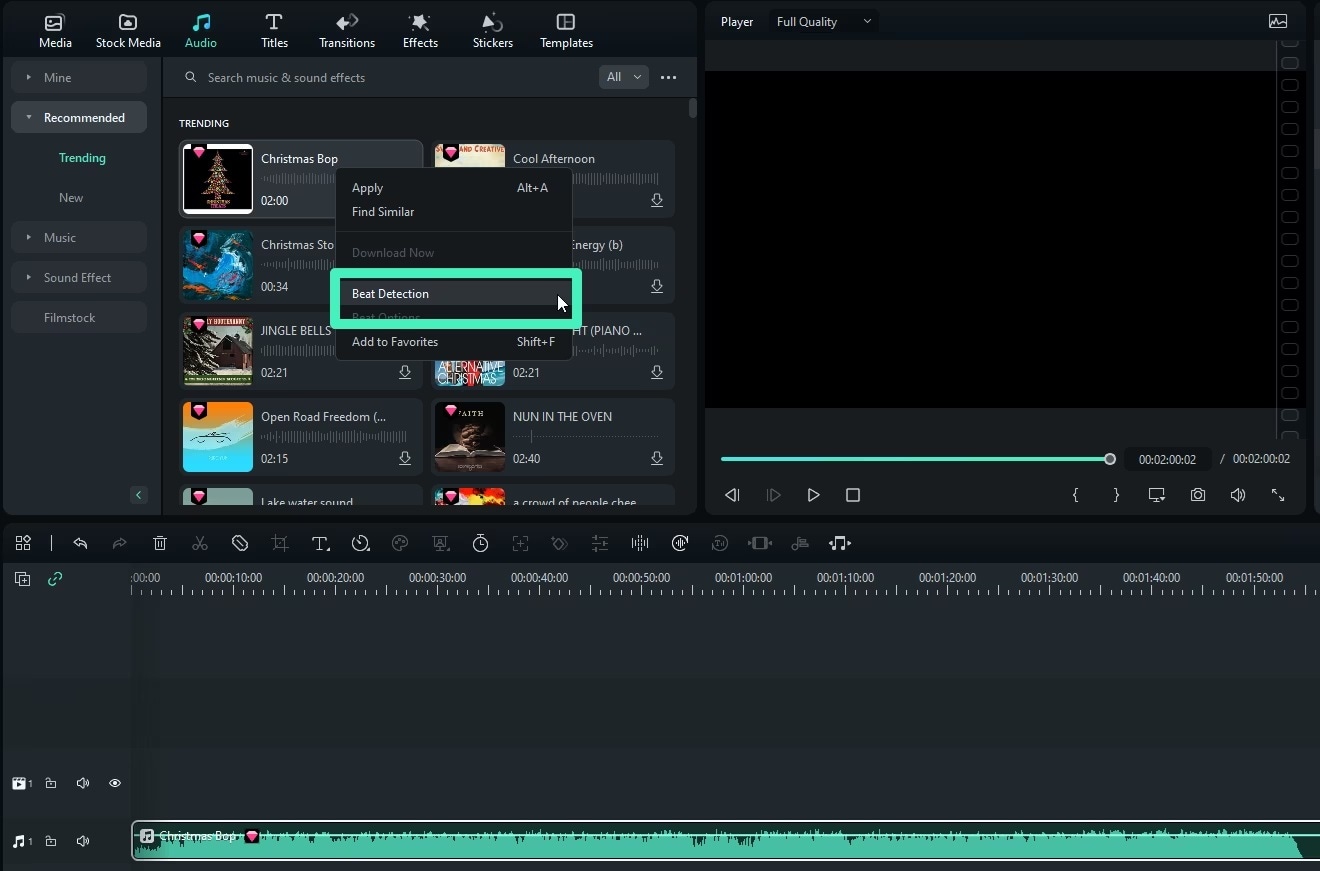This screenshot has width=1320, height=871.
Task: Select the NUN IN THE OVEN thumbnail
Action: [x=470, y=437]
